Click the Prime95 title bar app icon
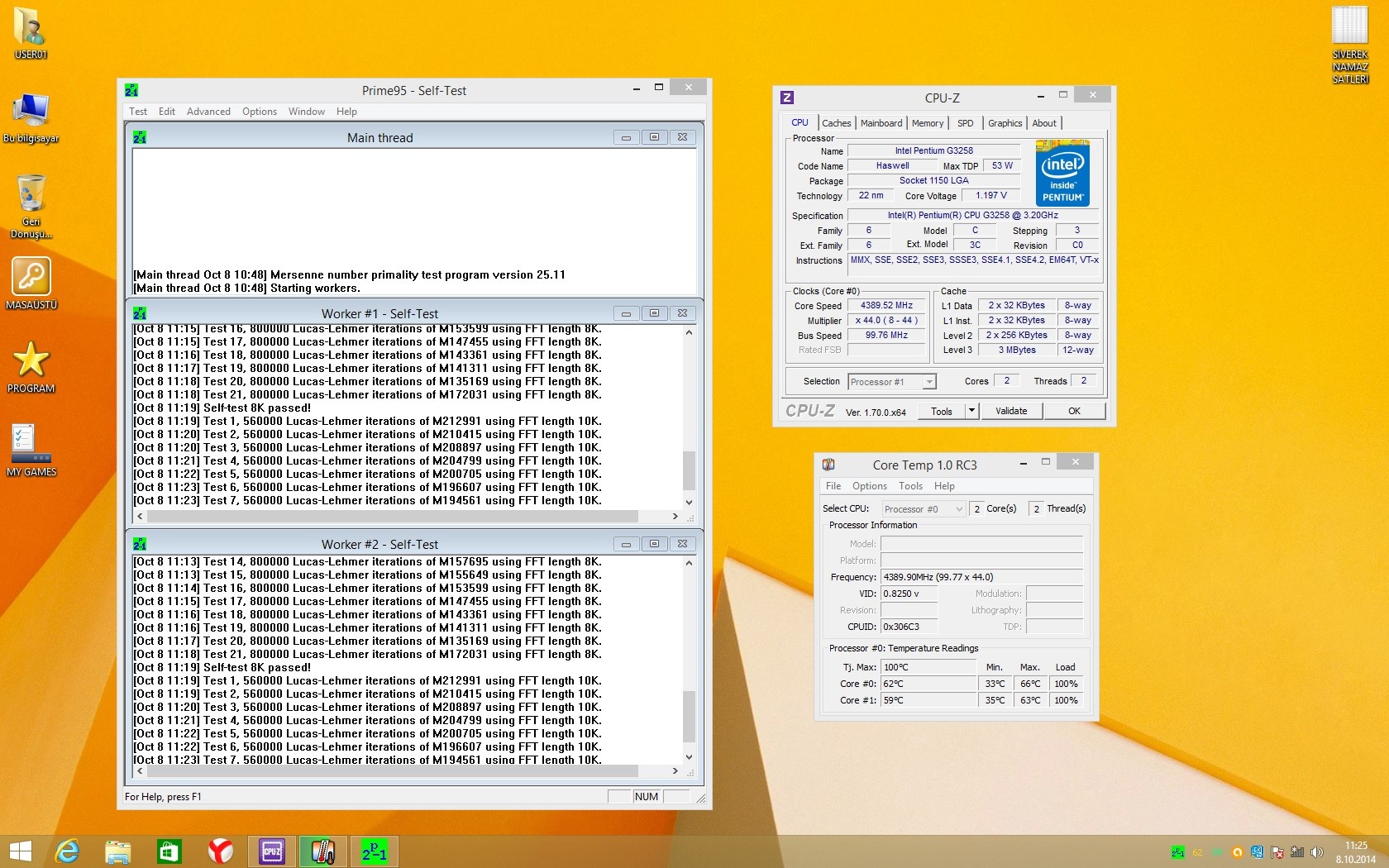1389x868 pixels. tap(131, 90)
